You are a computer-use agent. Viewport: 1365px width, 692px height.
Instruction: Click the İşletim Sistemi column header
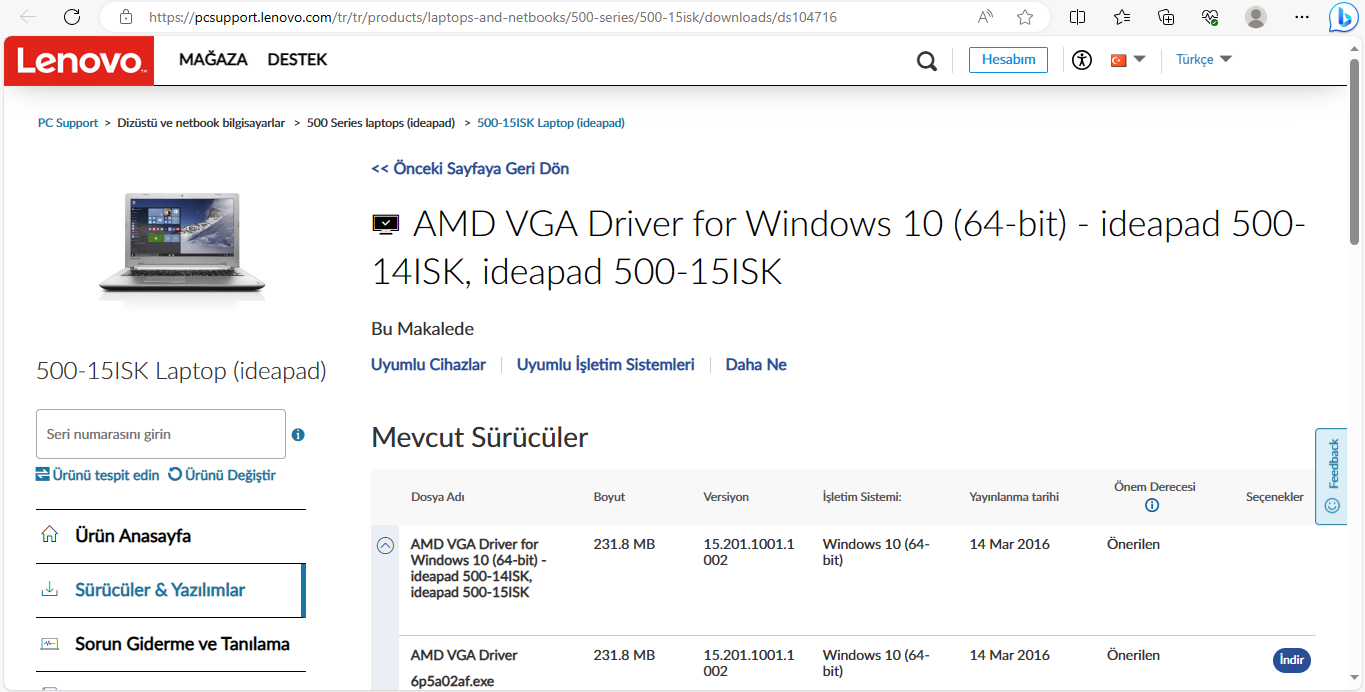pyautogui.click(x=862, y=497)
